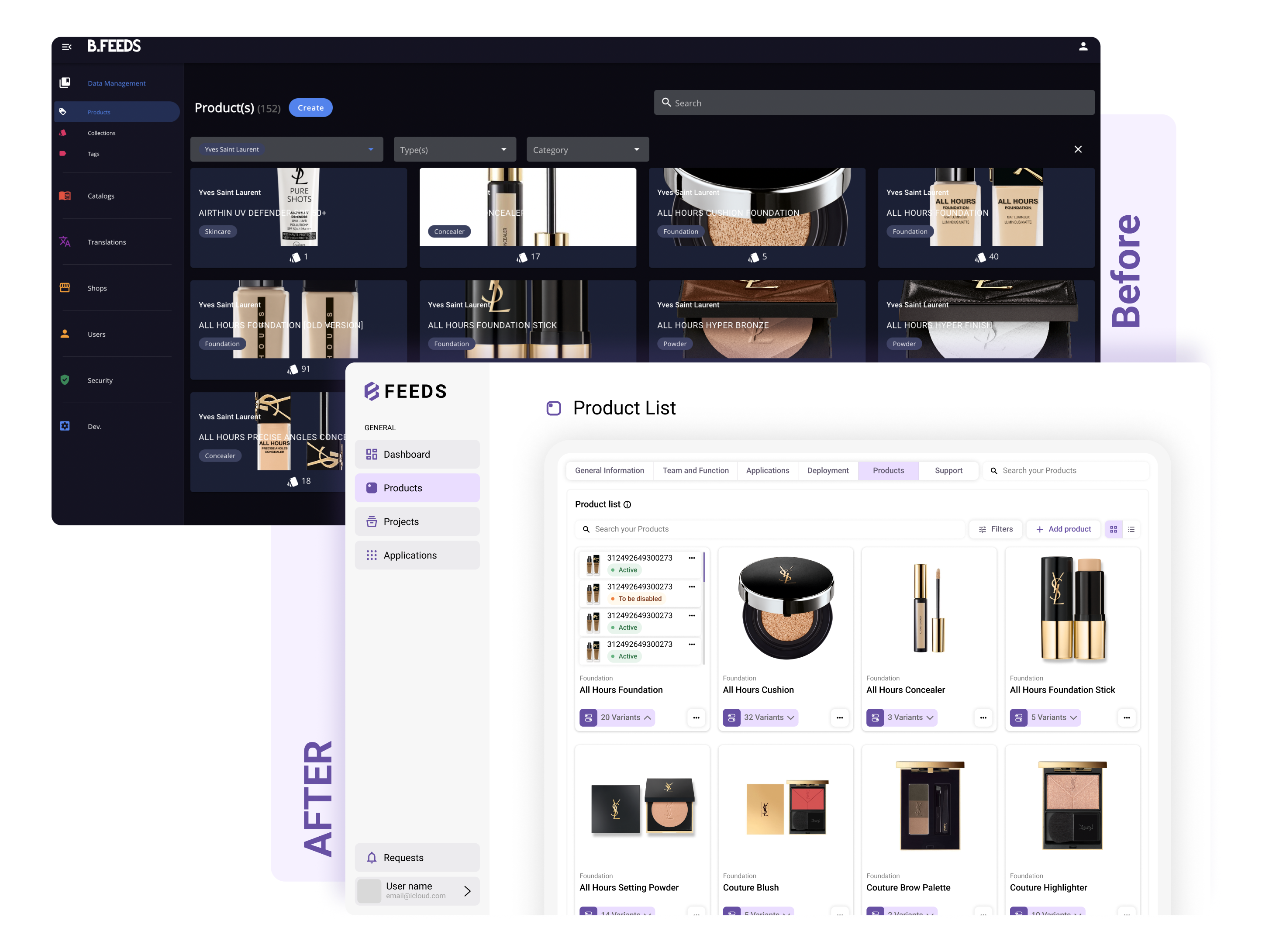
Task: Open Projects in the light sidebar
Action: click(x=417, y=522)
